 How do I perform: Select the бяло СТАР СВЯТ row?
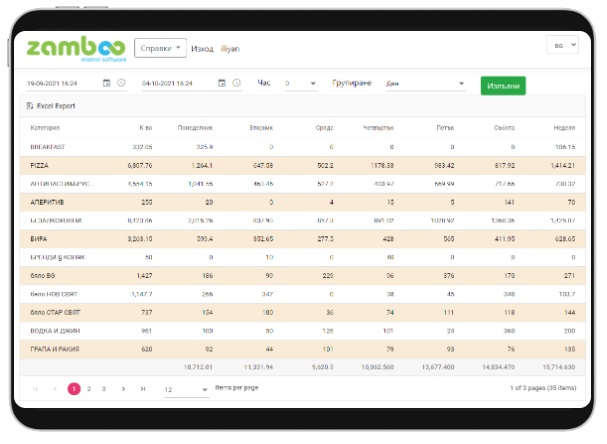302,312
